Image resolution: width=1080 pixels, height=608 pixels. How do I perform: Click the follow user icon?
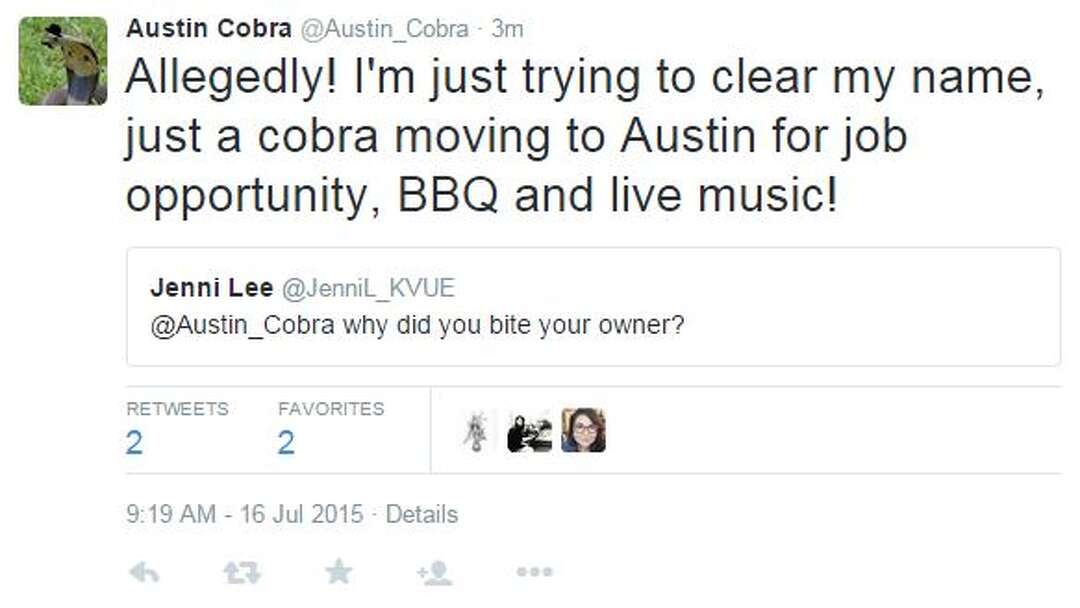point(436,571)
